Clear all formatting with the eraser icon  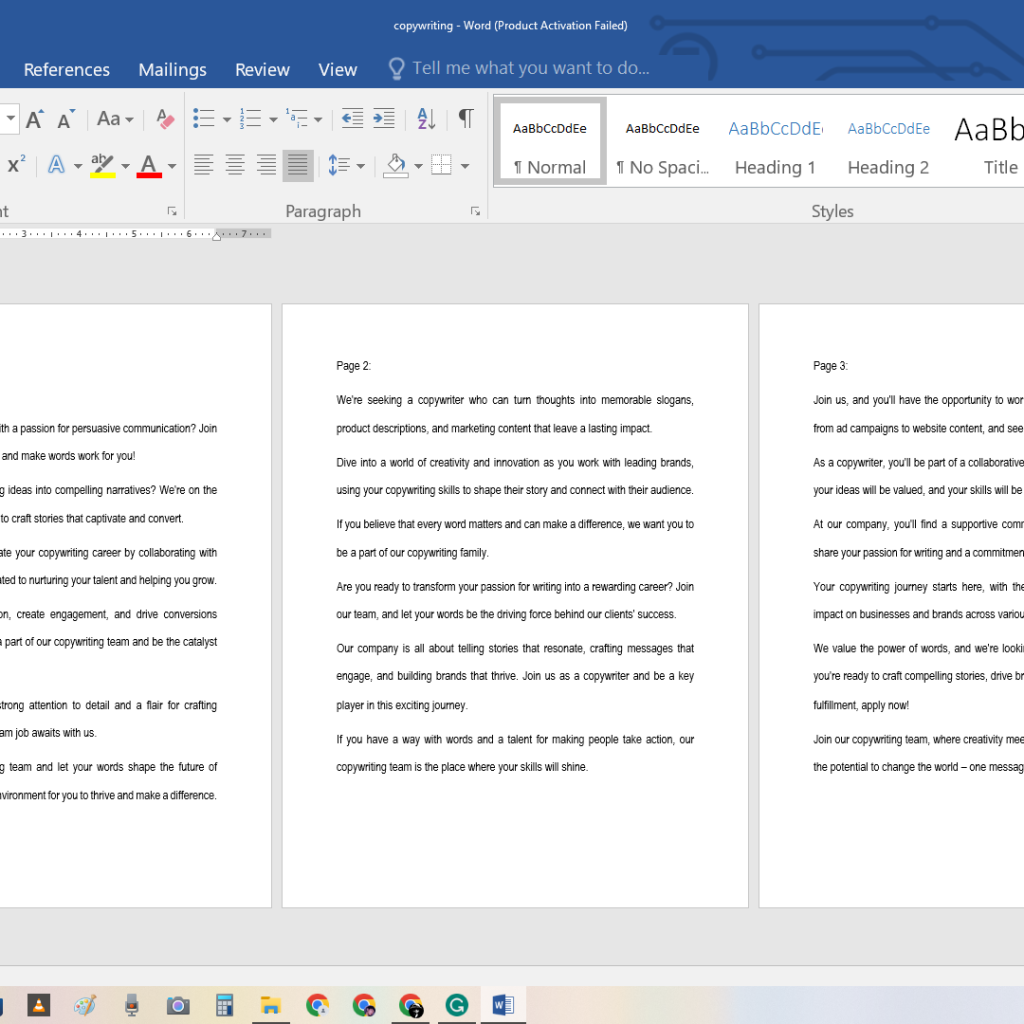pyautogui.click(x=165, y=119)
